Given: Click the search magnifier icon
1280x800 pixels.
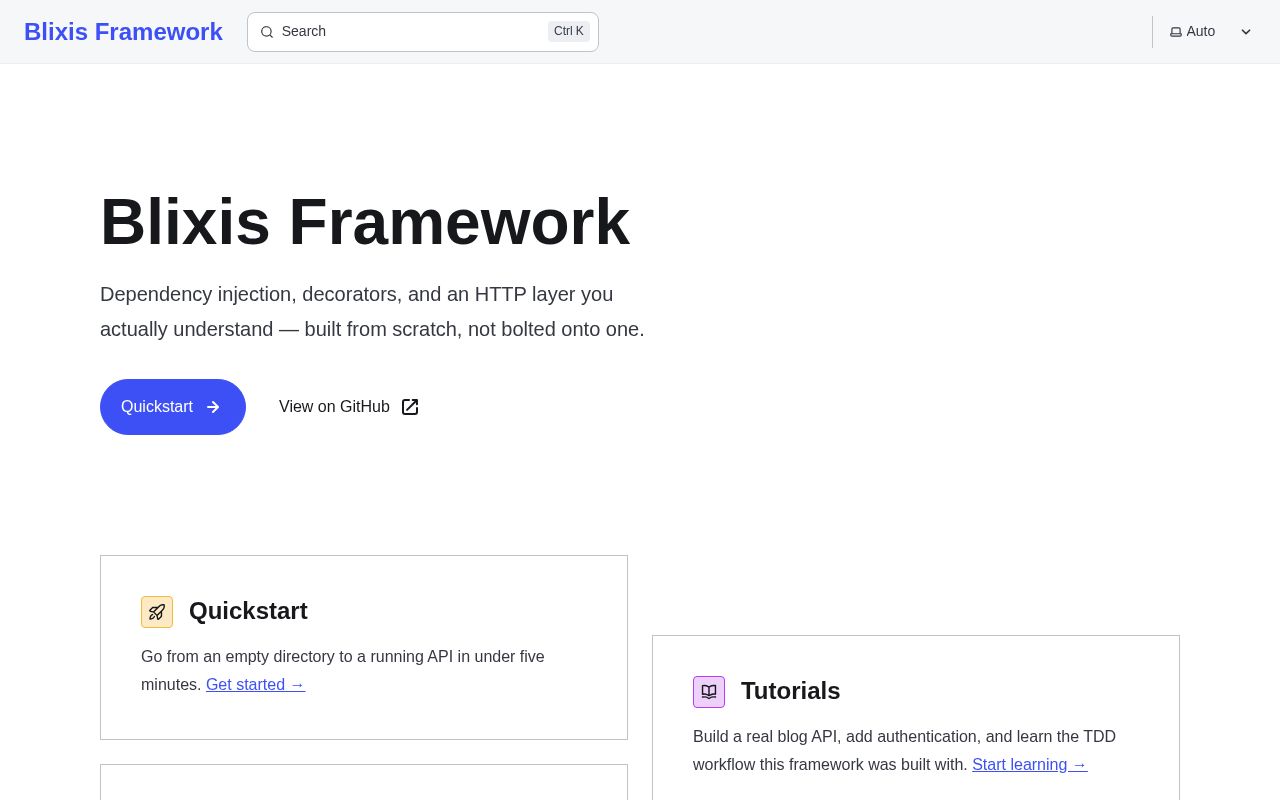Looking at the screenshot, I should tap(267, 32).
